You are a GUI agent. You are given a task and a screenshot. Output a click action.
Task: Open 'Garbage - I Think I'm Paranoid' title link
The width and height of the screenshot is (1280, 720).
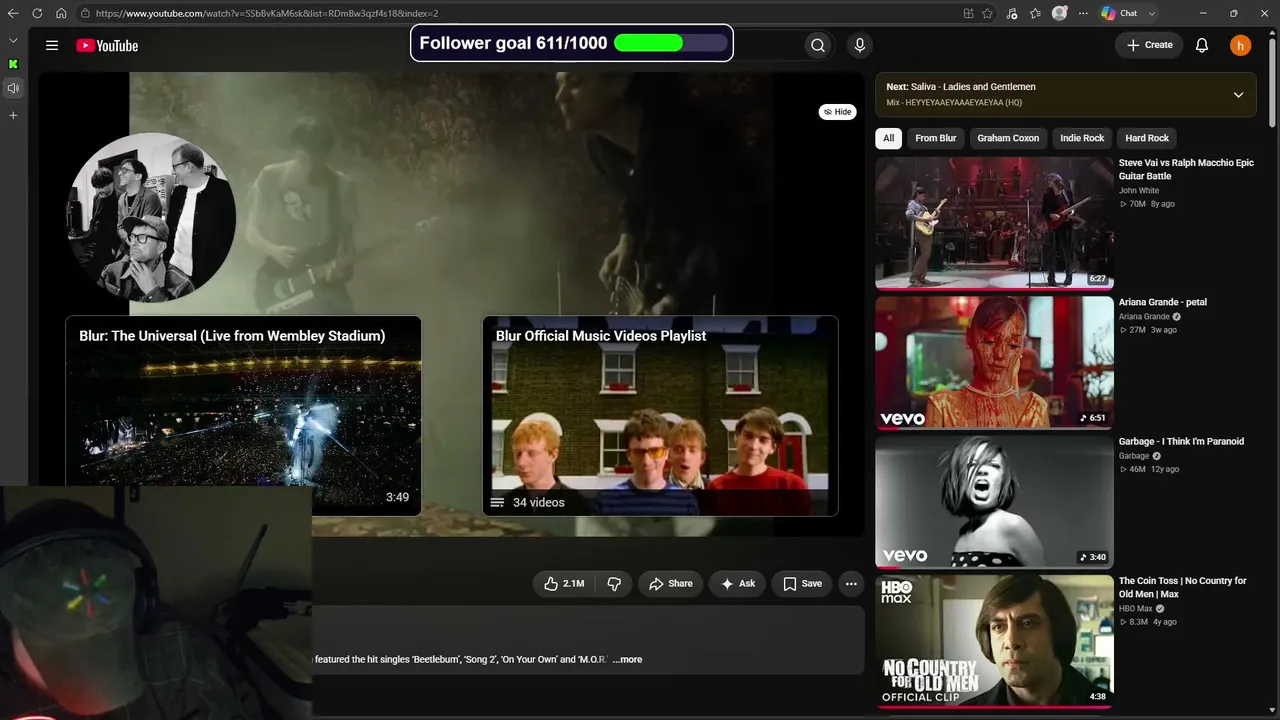1181,441
